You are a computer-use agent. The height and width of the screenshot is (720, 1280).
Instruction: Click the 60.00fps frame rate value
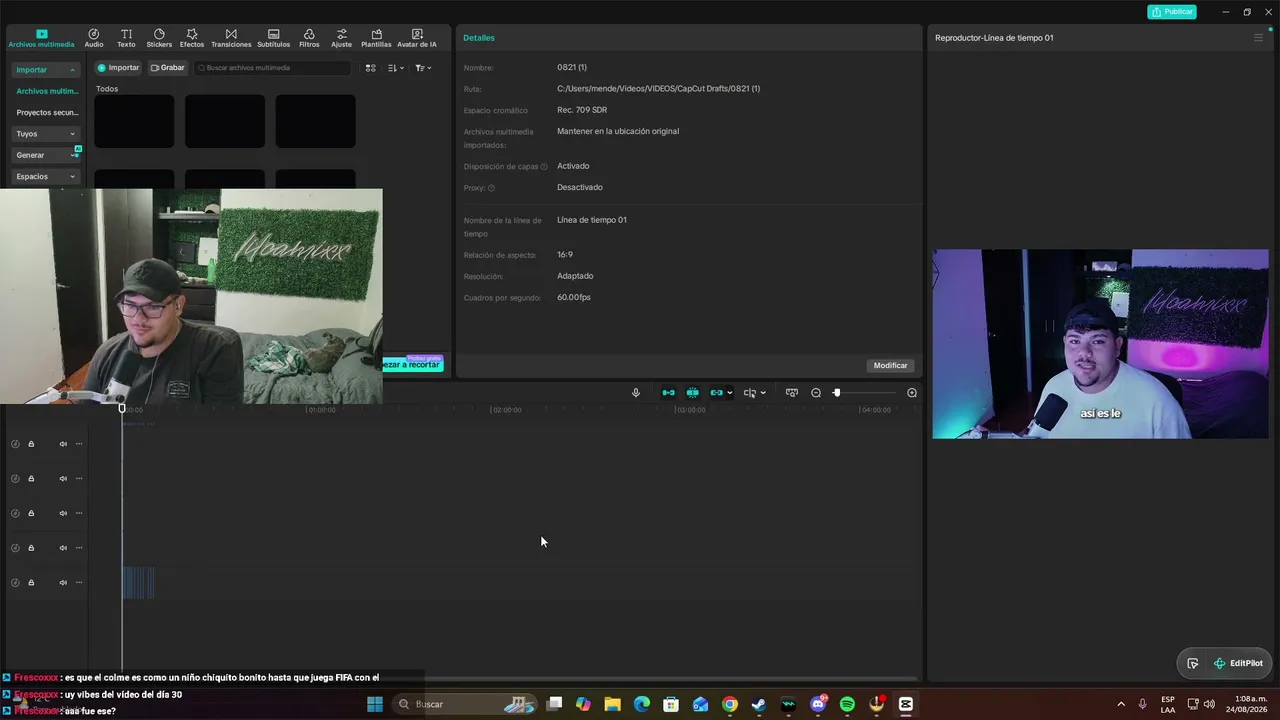[574, 298]
